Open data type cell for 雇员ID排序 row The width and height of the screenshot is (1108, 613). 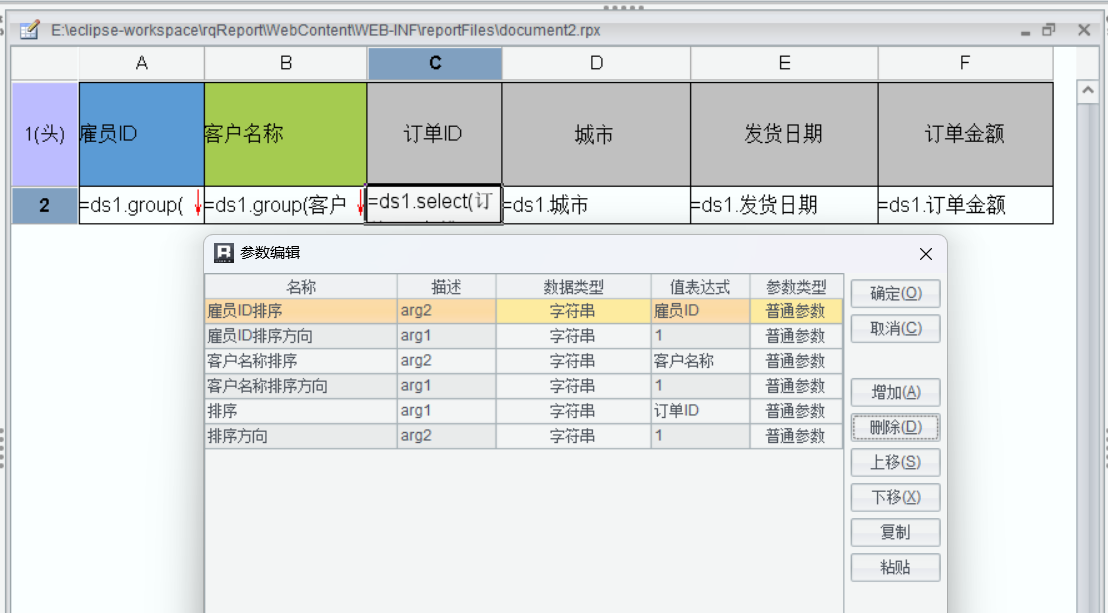pyautogui.click(x=573, y=311)
